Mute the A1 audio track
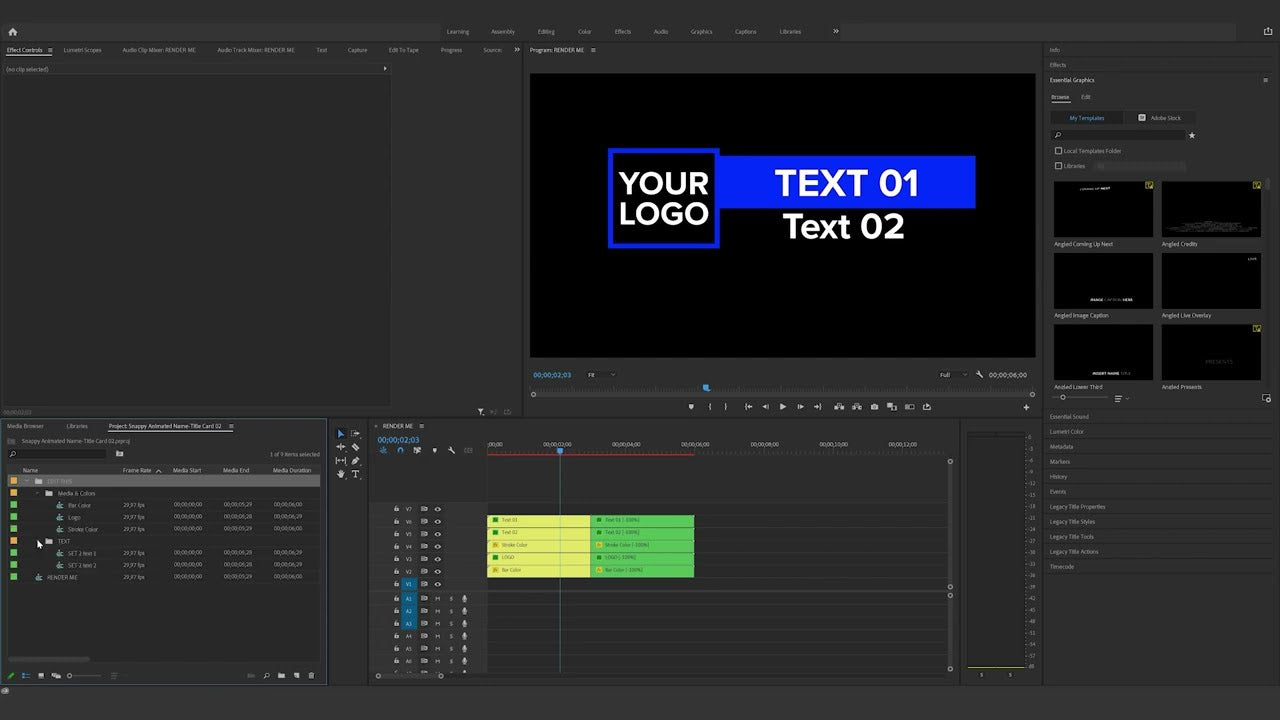The image size is (1280, 720). click(437, 598)
